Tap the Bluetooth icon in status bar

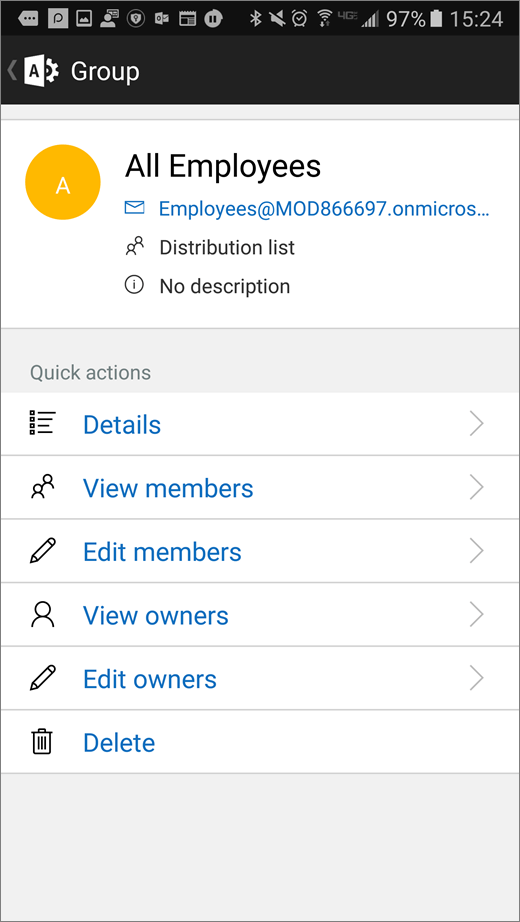255,19
